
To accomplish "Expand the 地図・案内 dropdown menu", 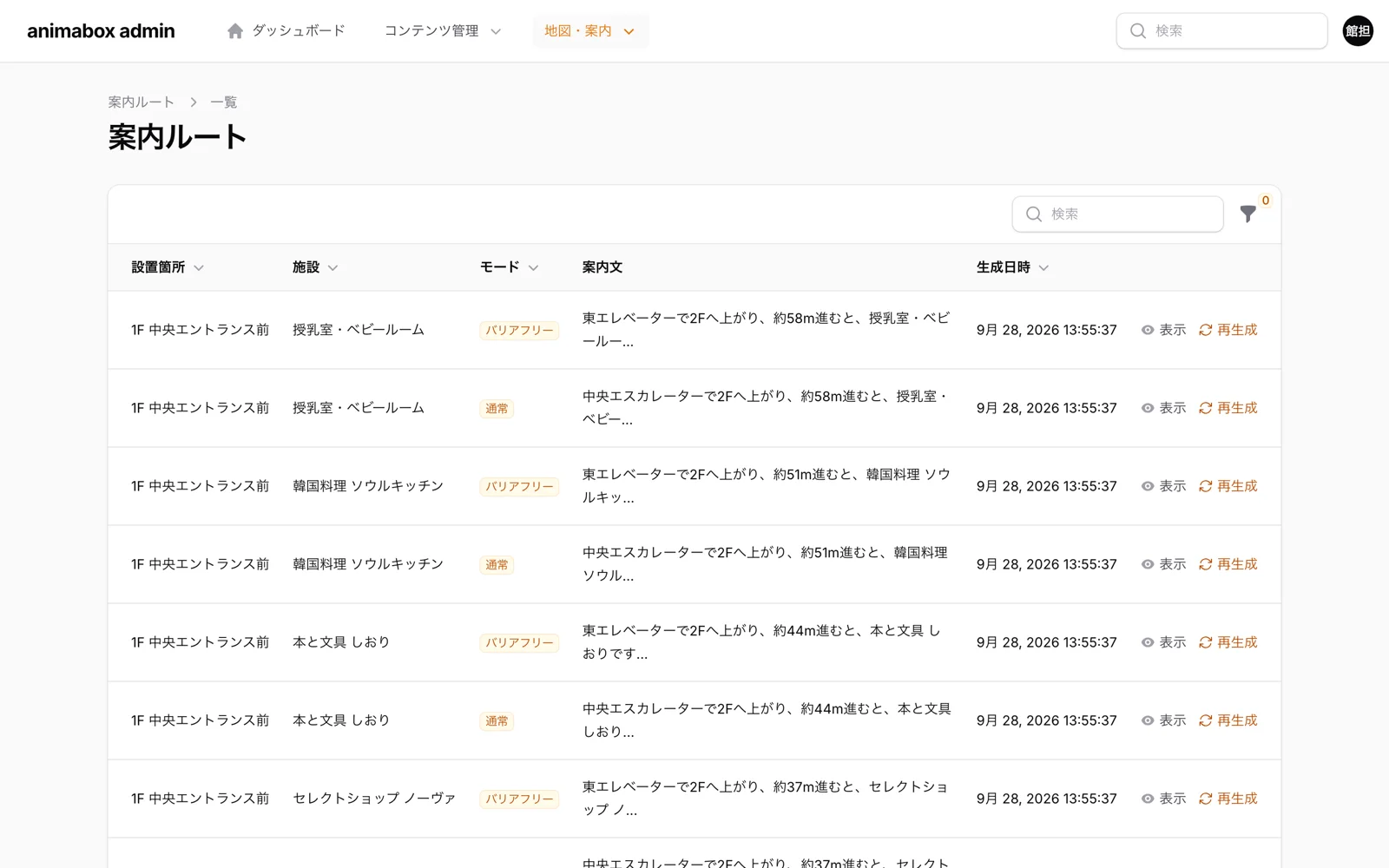I will point(590,31).
